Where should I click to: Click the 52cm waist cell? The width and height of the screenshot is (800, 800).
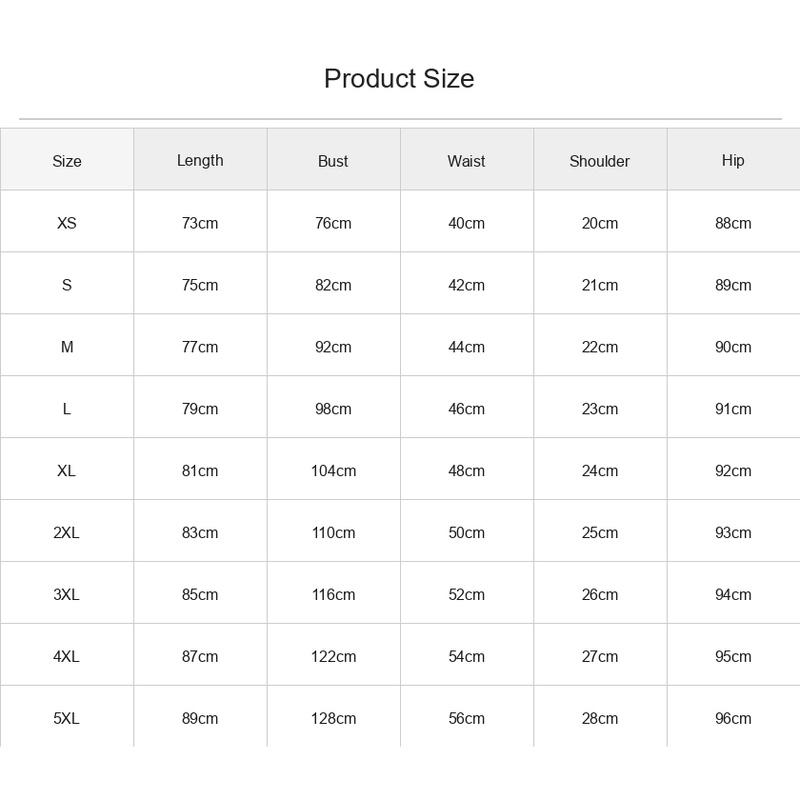pos(466,594)
